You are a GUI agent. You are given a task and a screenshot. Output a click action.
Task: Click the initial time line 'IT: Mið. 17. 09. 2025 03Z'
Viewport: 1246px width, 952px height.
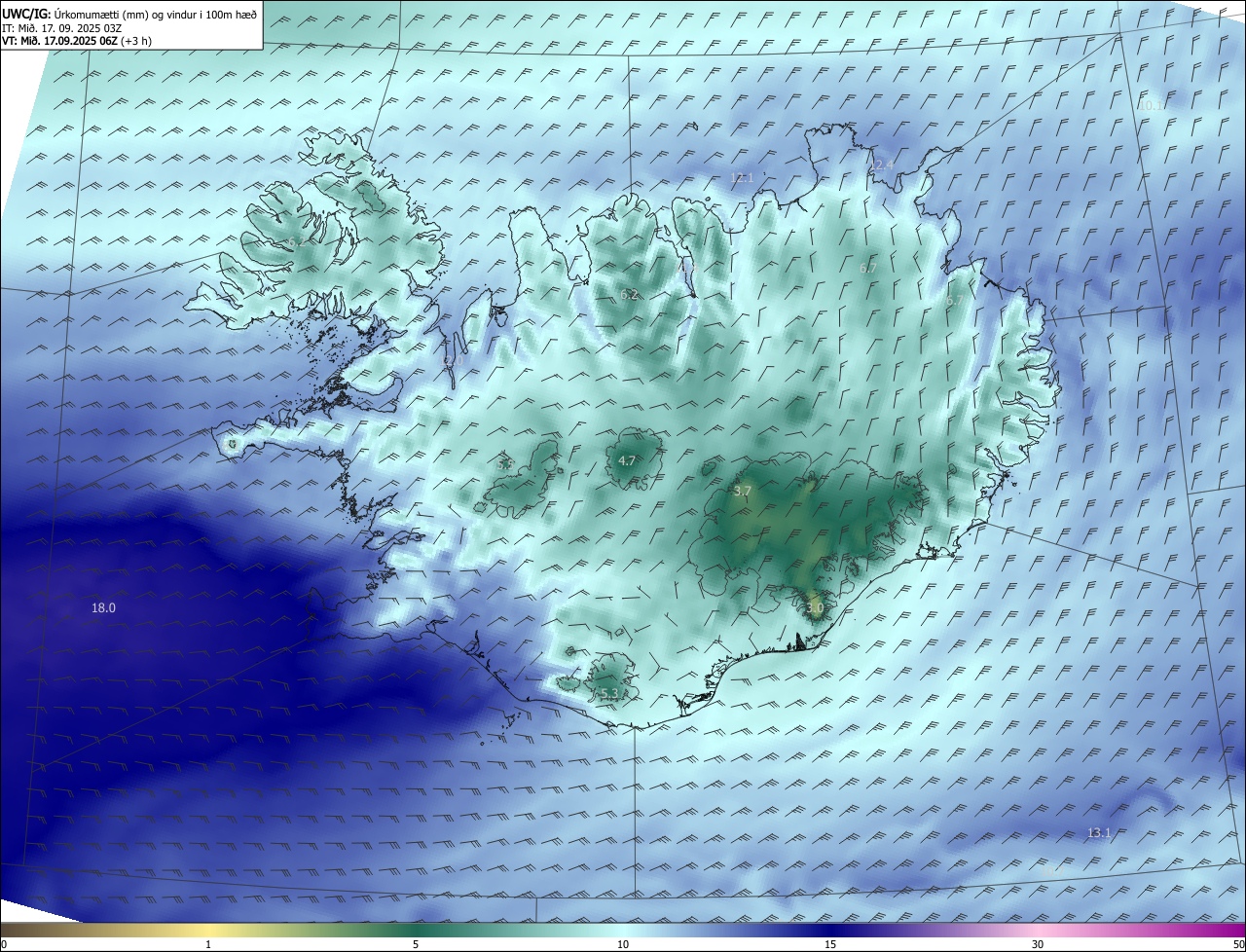pyautogui.click(x=61, y=27)
